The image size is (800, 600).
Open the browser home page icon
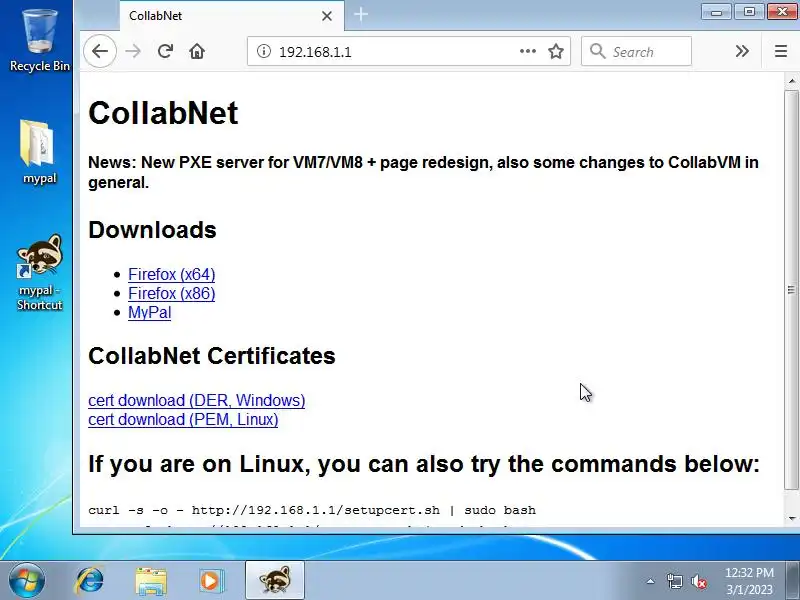click(197, 51)
